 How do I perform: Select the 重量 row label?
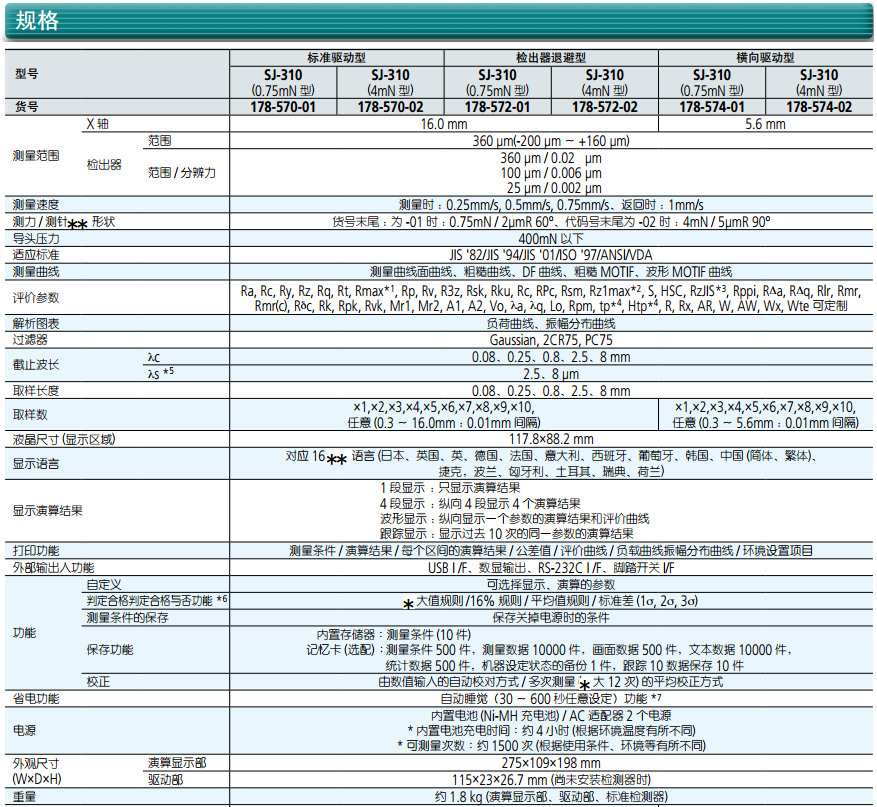(x=26, y=797)
